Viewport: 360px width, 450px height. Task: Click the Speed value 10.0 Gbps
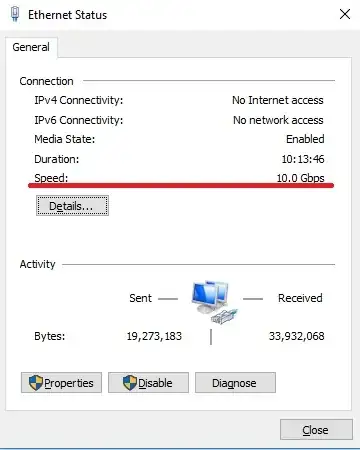coord(300,178)
